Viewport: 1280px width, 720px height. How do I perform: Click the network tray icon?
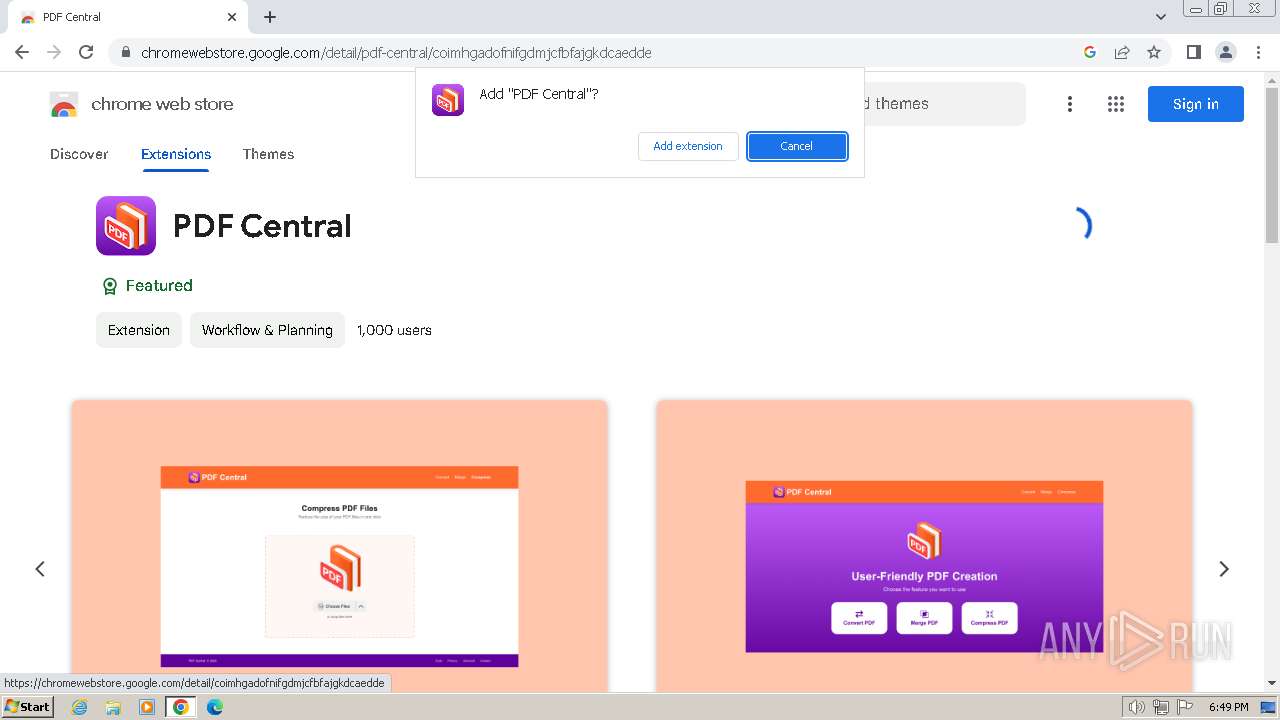pyautogui.click(x=1161, y=707)
